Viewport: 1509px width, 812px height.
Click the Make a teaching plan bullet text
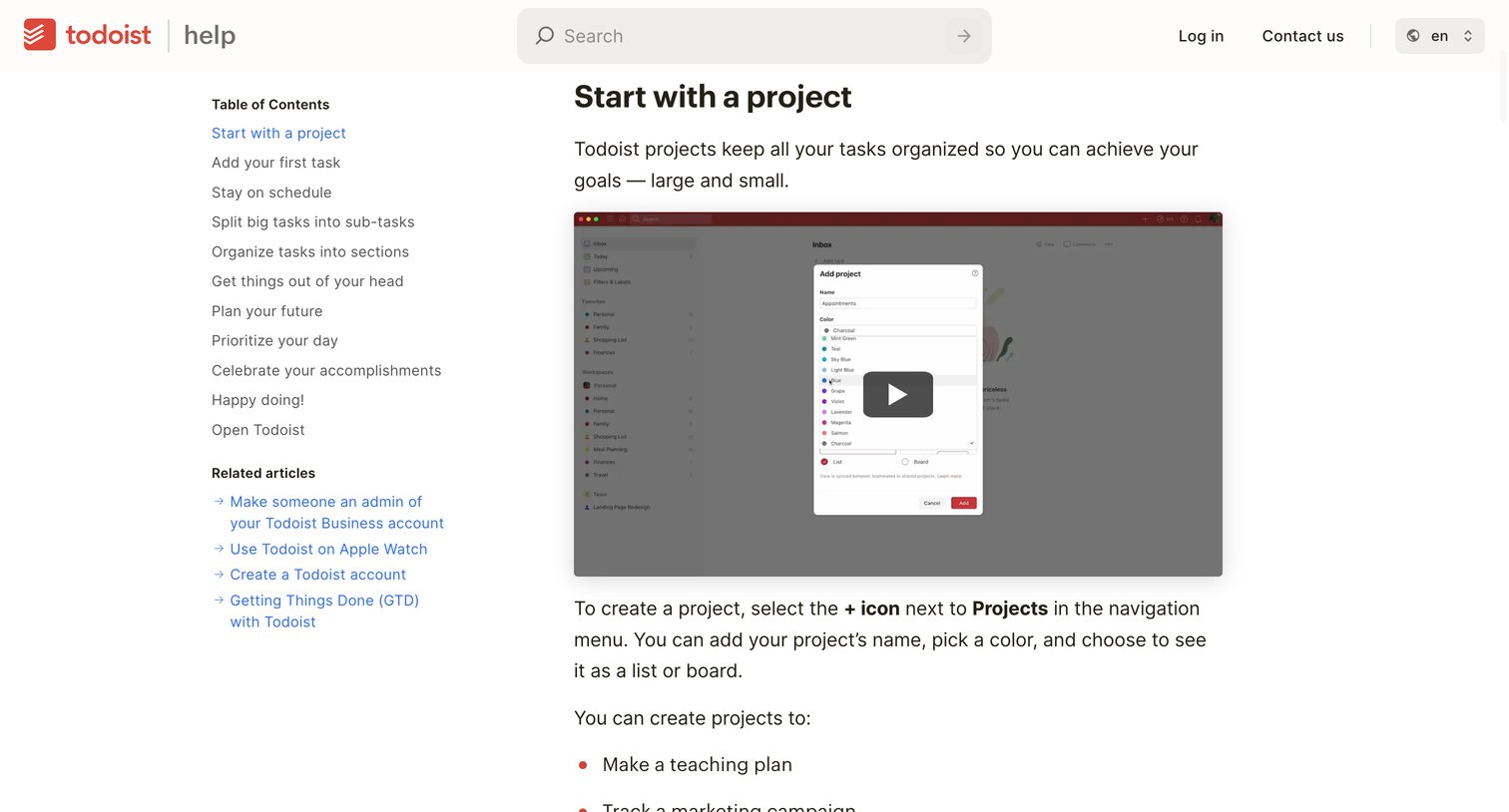[x=697, y=764]
